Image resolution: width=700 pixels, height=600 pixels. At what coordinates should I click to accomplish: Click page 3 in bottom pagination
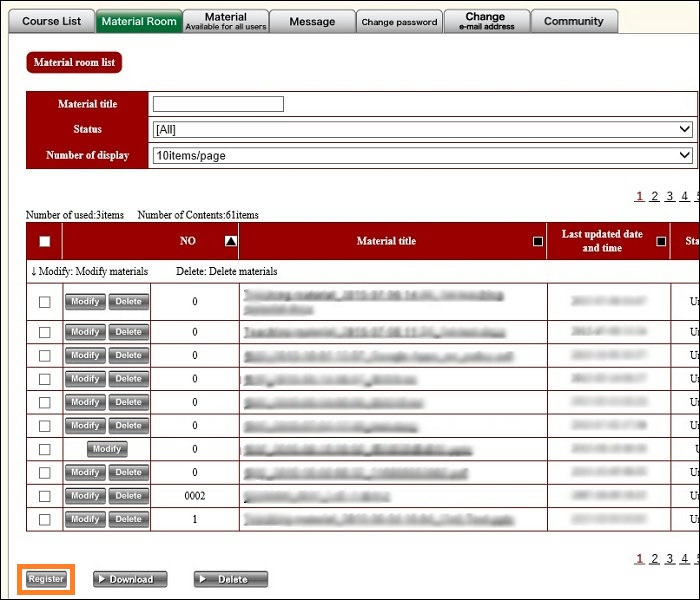(669, 559)
